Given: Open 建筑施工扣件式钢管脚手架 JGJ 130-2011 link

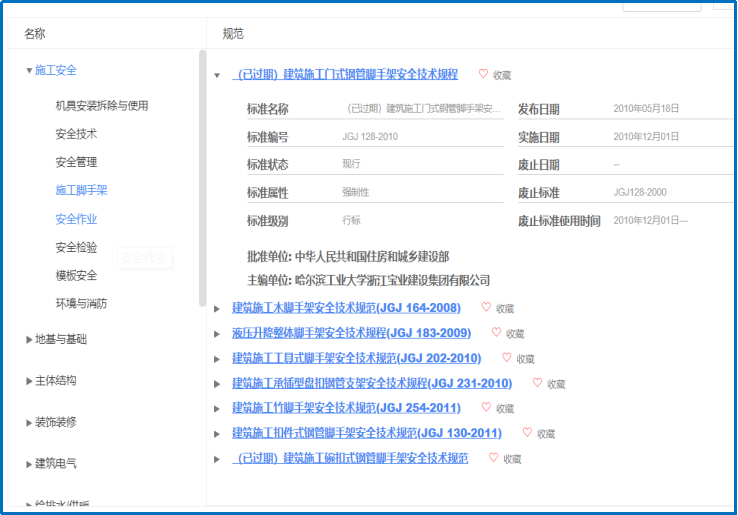Looking at the screenshot, I should pyautogui.click(x=366, y=433).
